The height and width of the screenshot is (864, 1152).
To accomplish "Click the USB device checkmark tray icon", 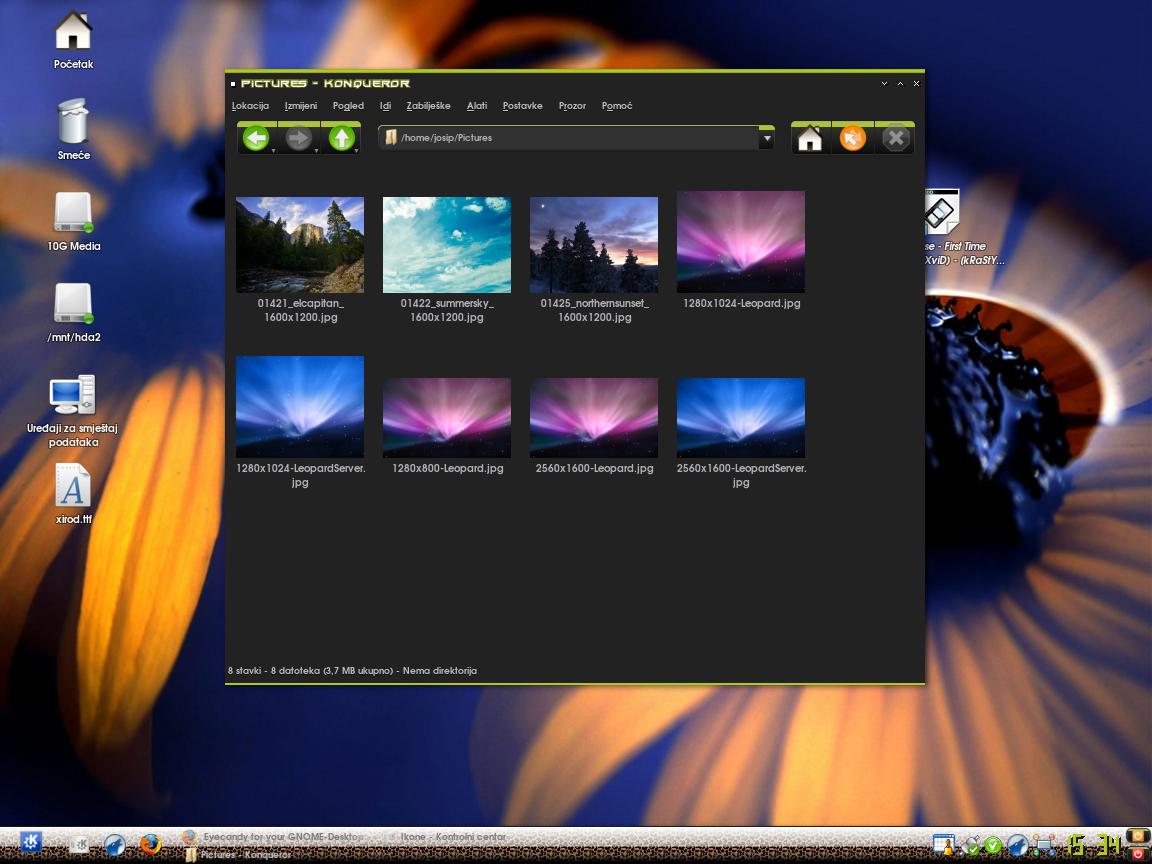I will click(x=973, y=847).
